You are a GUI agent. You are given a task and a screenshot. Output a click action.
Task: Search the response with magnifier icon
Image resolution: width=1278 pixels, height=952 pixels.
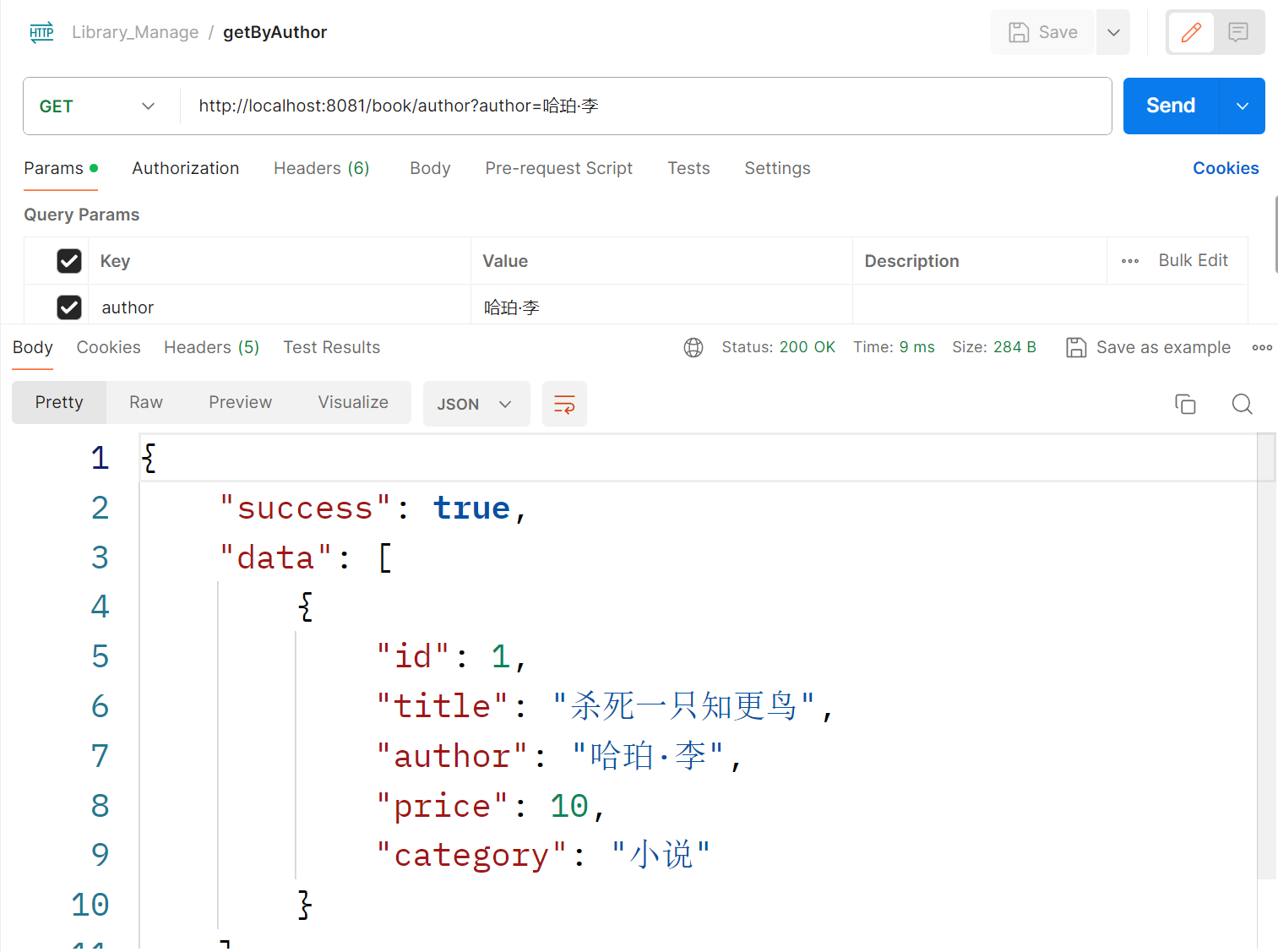[1242, 404]
